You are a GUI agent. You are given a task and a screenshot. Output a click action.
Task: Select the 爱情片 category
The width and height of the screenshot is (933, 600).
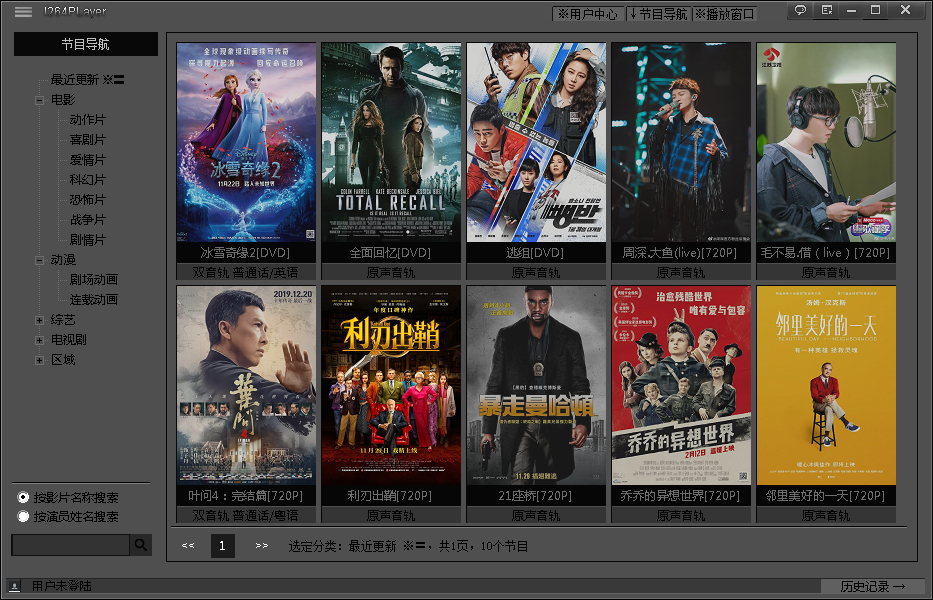[87, 160]
